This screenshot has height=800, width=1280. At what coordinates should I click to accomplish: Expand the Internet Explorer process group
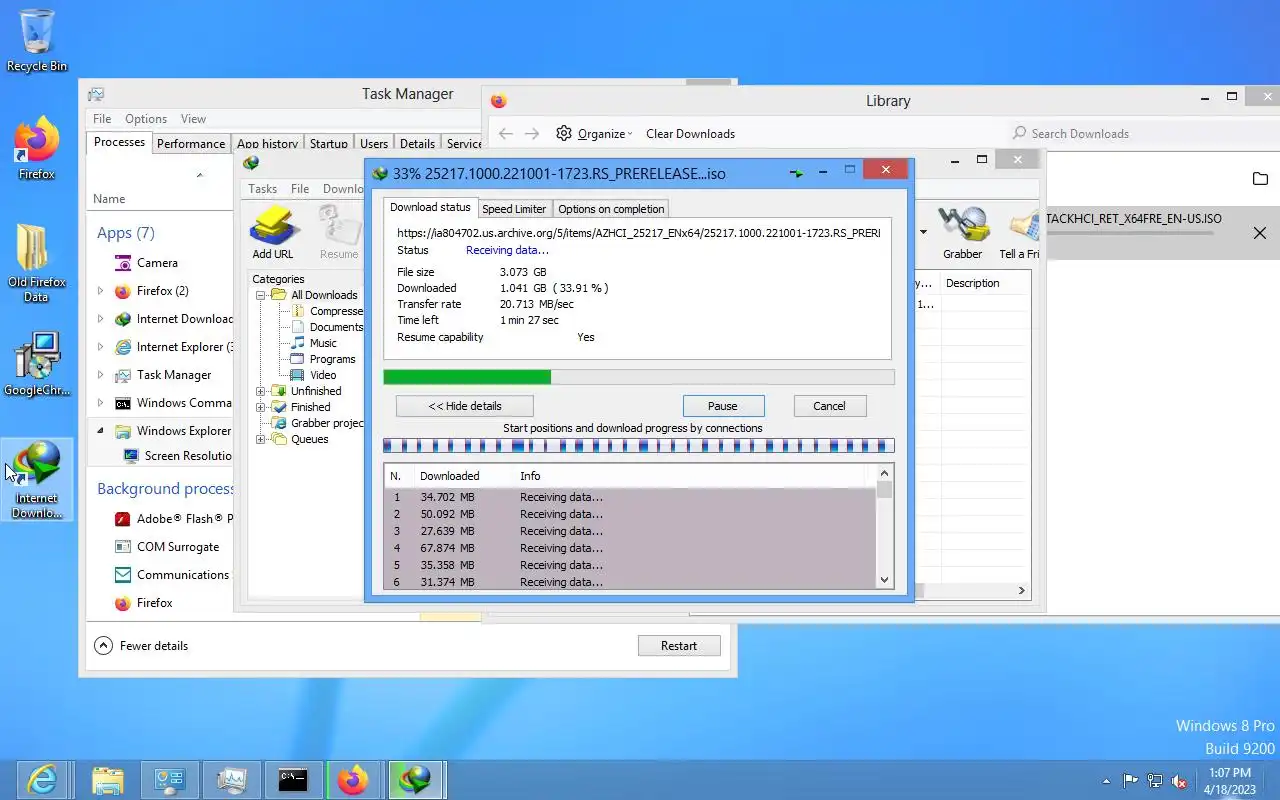(100, 347)
